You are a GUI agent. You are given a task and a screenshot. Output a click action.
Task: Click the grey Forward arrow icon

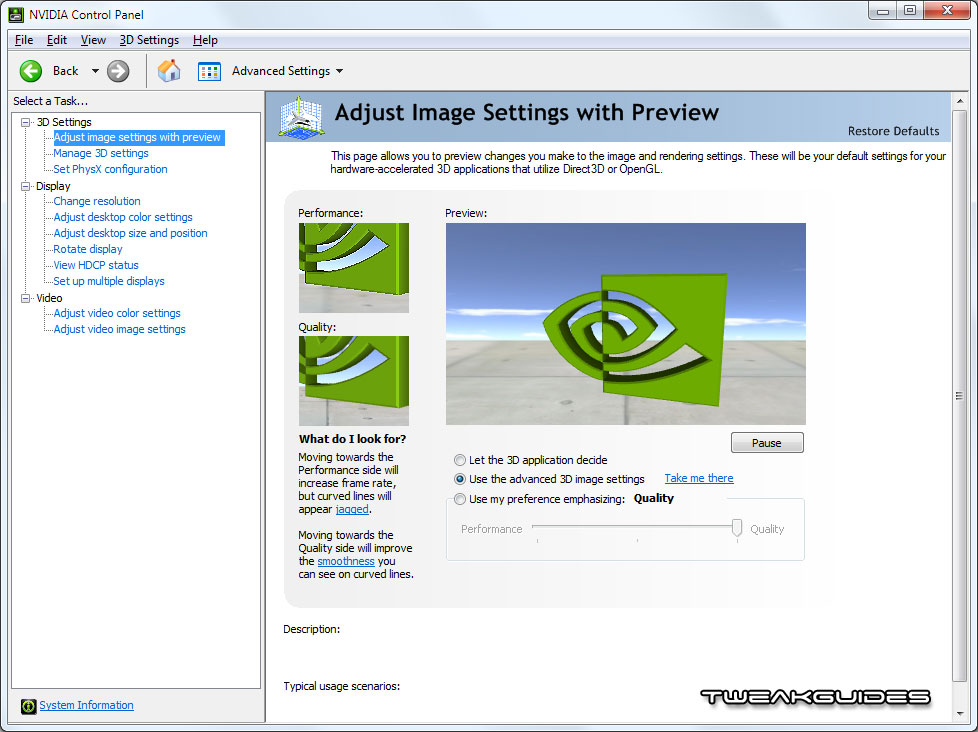118,71
